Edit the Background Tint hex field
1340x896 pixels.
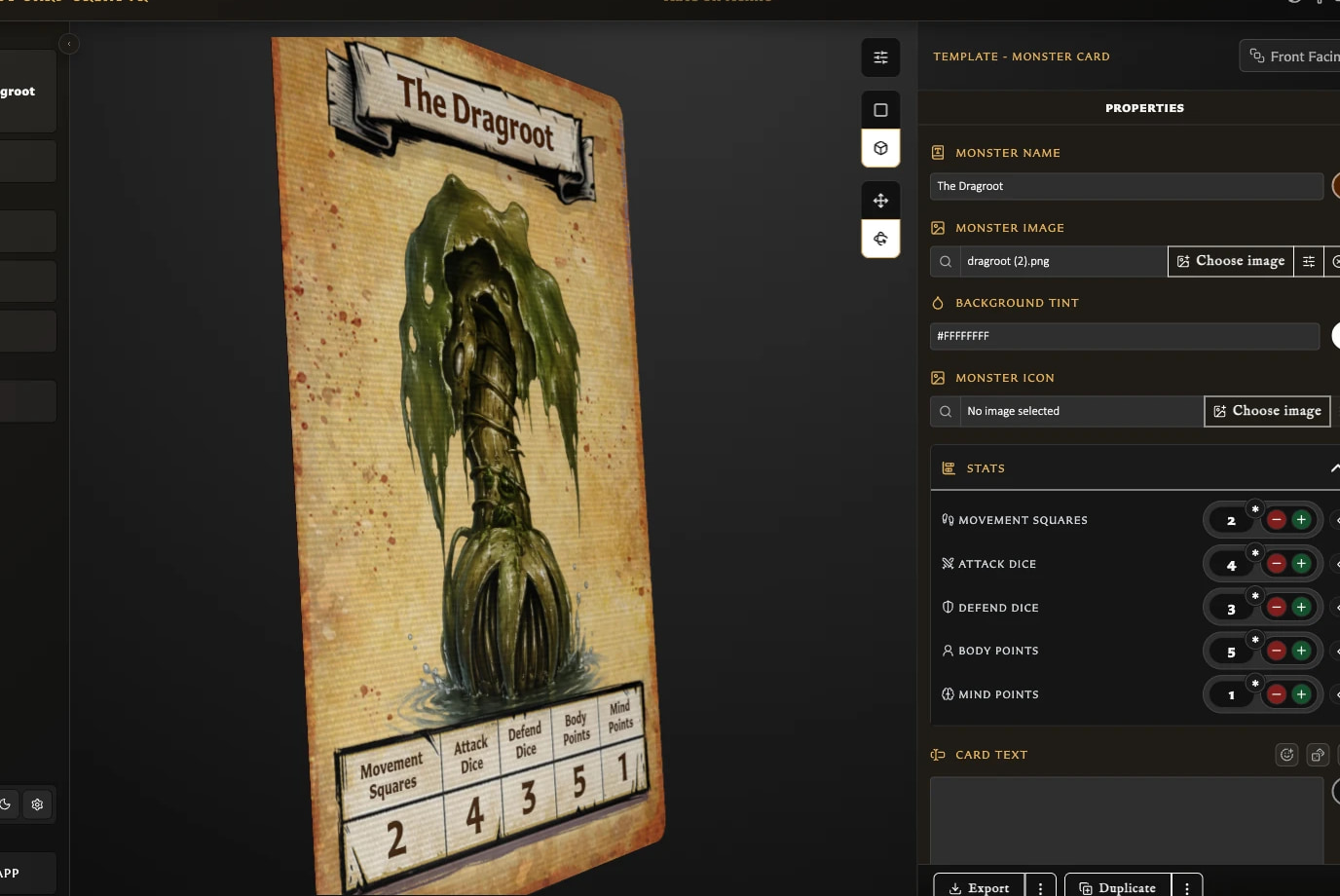point(1124,336)
